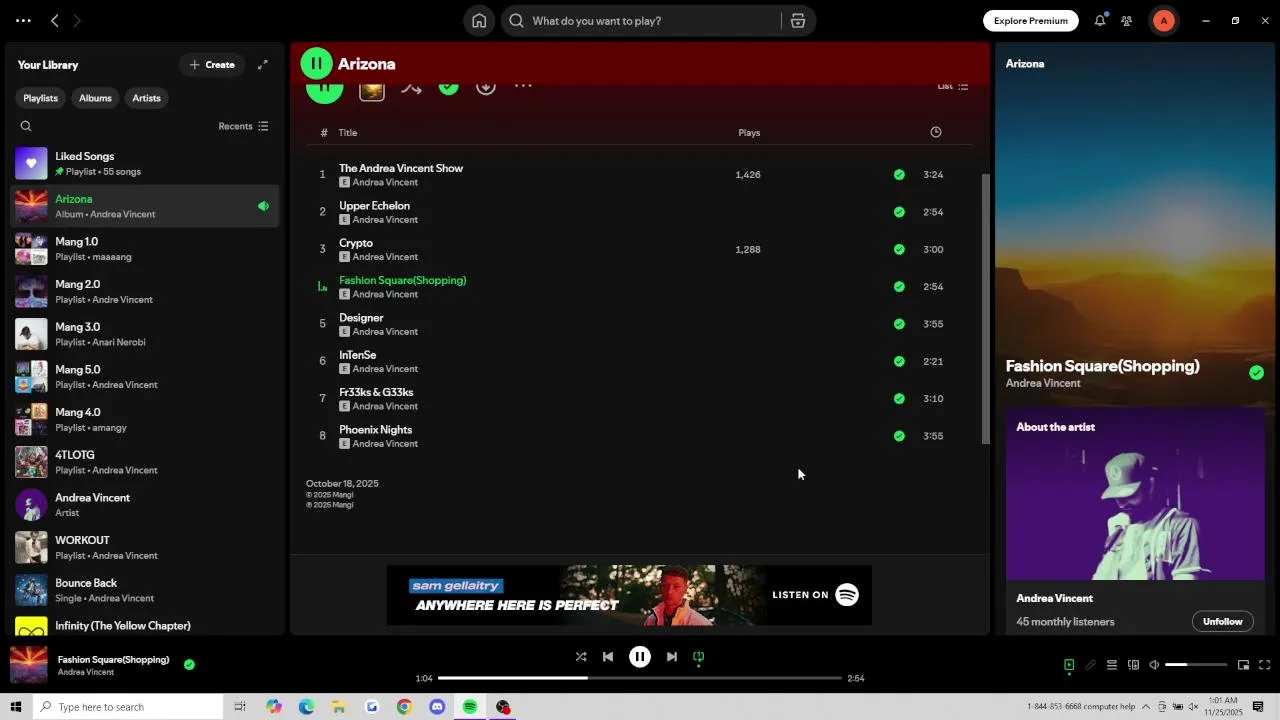
Task: Open the profile avatar menu
Action: point(1163,20)
